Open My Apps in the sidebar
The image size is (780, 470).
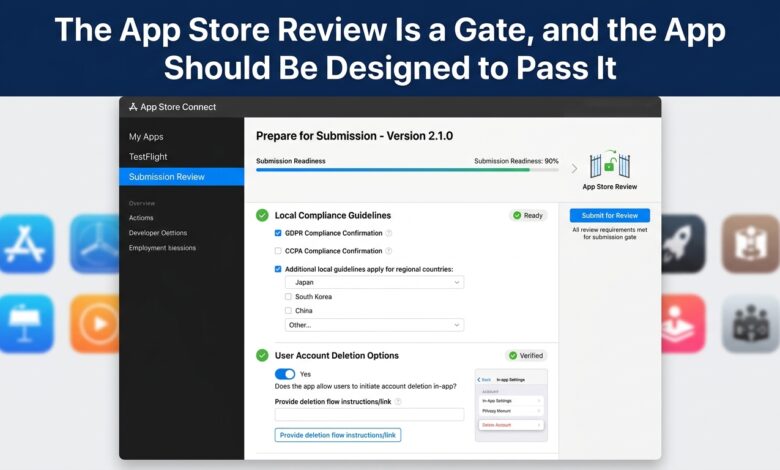[x=146, y=137]
